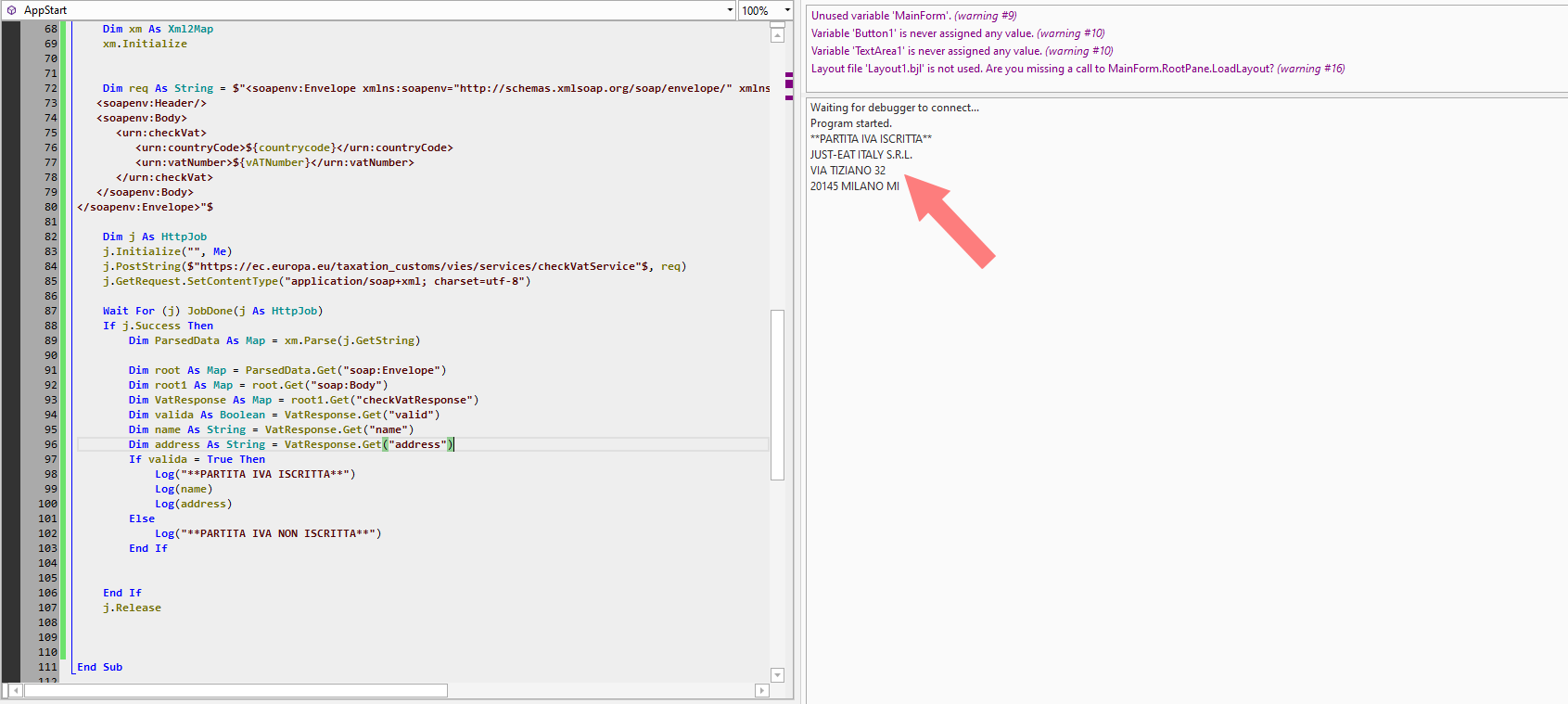Click the "Dim valida As Boolean" line
This screenshot has width=1568, height=704.
[285, 415]
